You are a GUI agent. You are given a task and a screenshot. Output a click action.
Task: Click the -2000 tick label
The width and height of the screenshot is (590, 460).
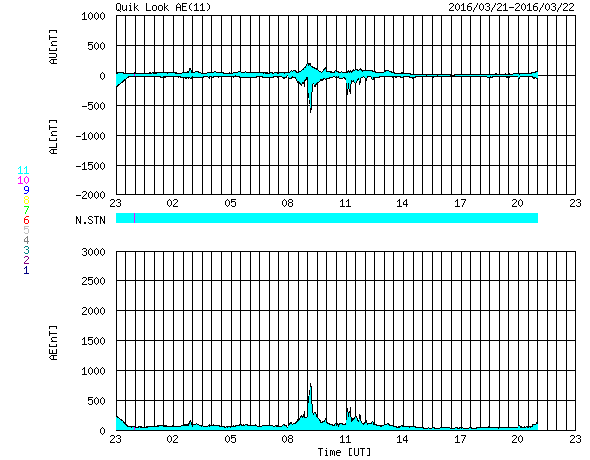pos(90,195)
